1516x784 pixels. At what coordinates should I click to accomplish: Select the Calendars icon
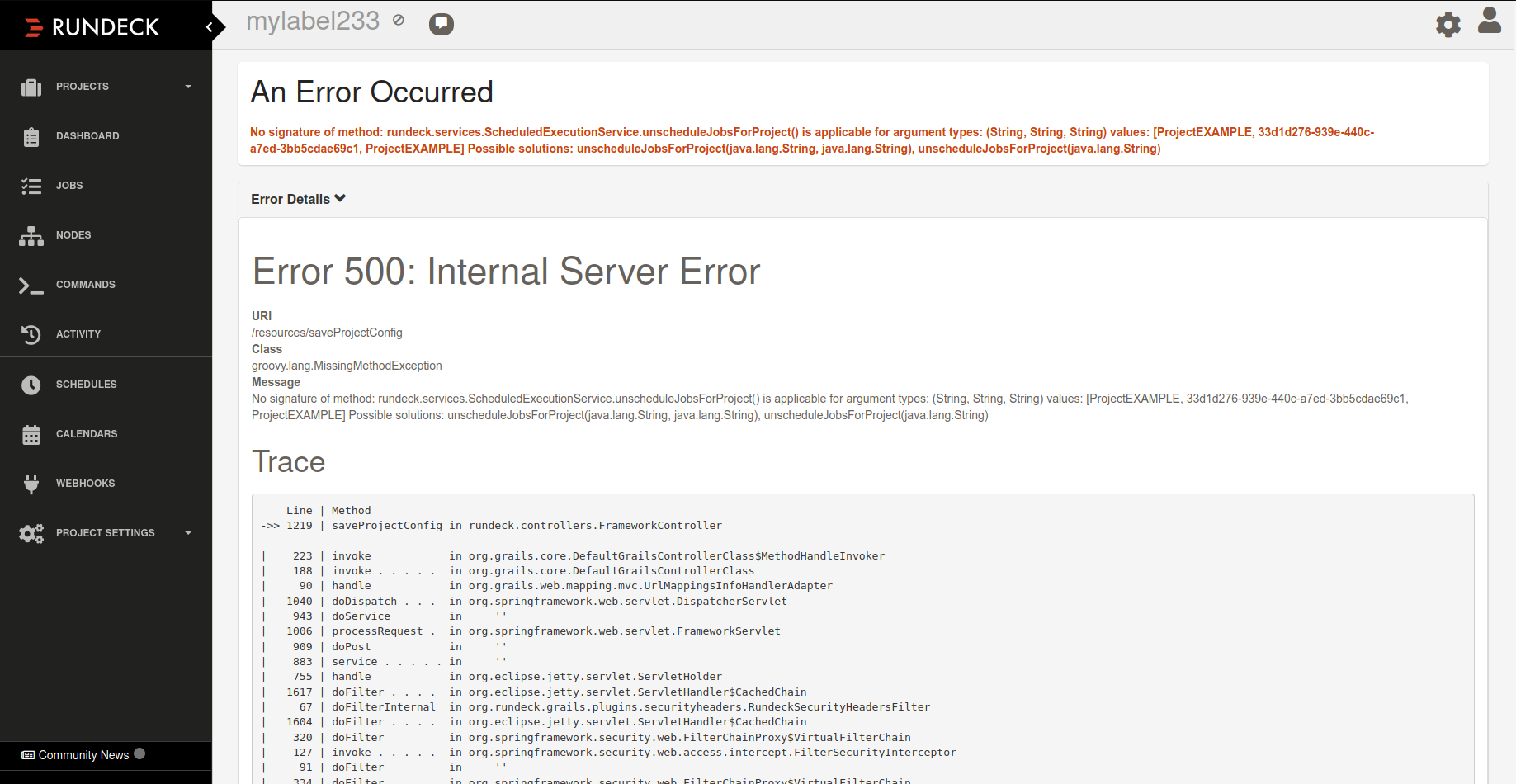click(31, 434)
